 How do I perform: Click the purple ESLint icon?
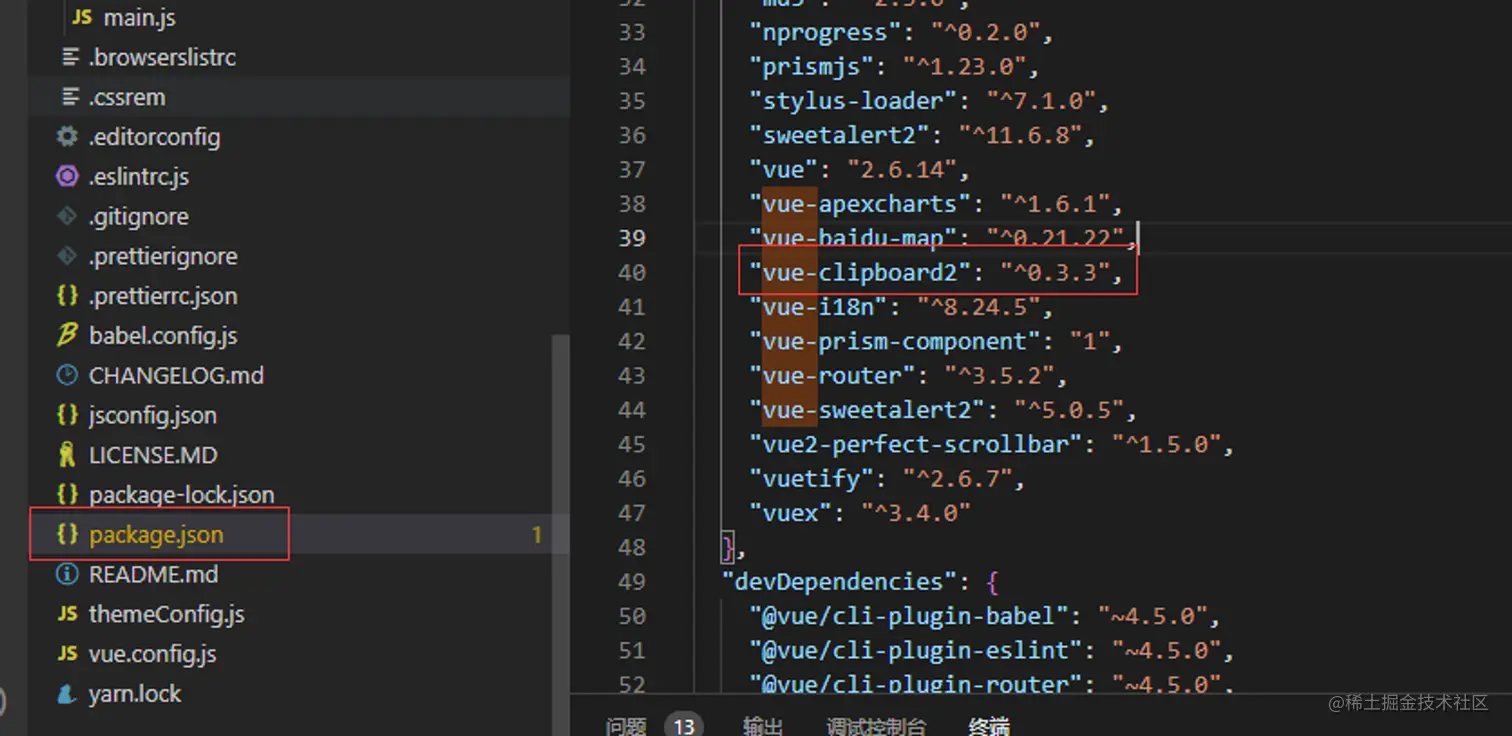(x=67, y=177)
